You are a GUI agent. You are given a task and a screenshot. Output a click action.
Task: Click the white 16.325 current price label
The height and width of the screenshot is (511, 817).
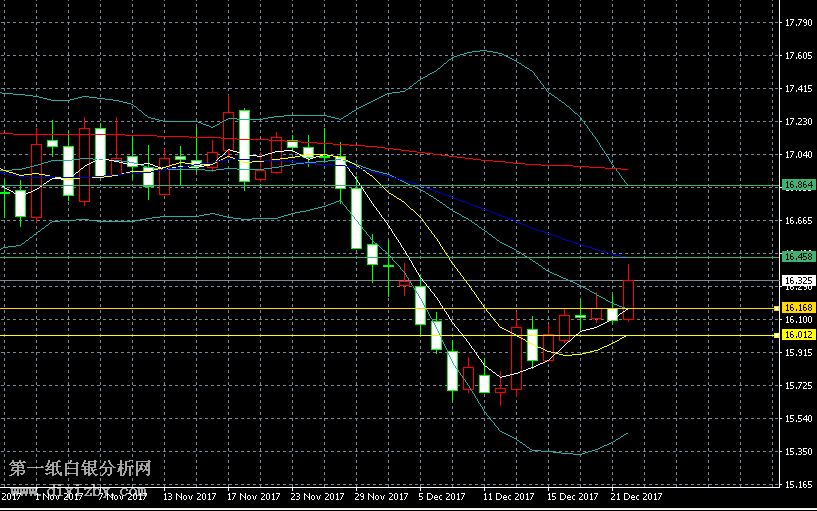click(798, 281)
